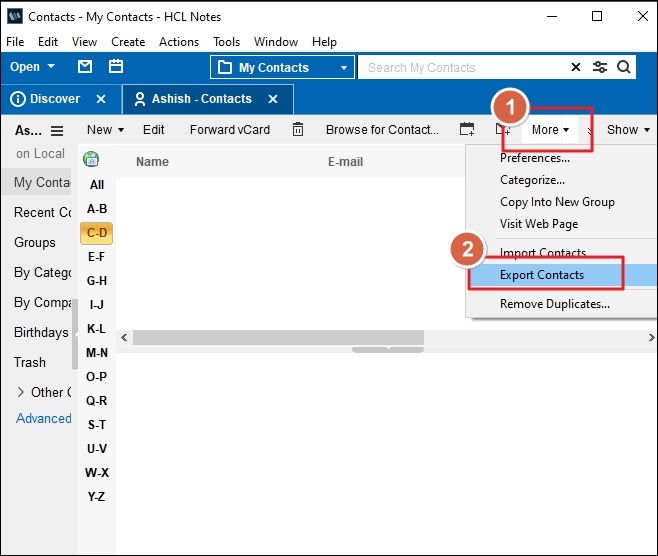This screenshot has height=556, width=658.
Task: Expand the My Contacts search scope dropdown
Action: pyautogui.click(x=344, y=68)
